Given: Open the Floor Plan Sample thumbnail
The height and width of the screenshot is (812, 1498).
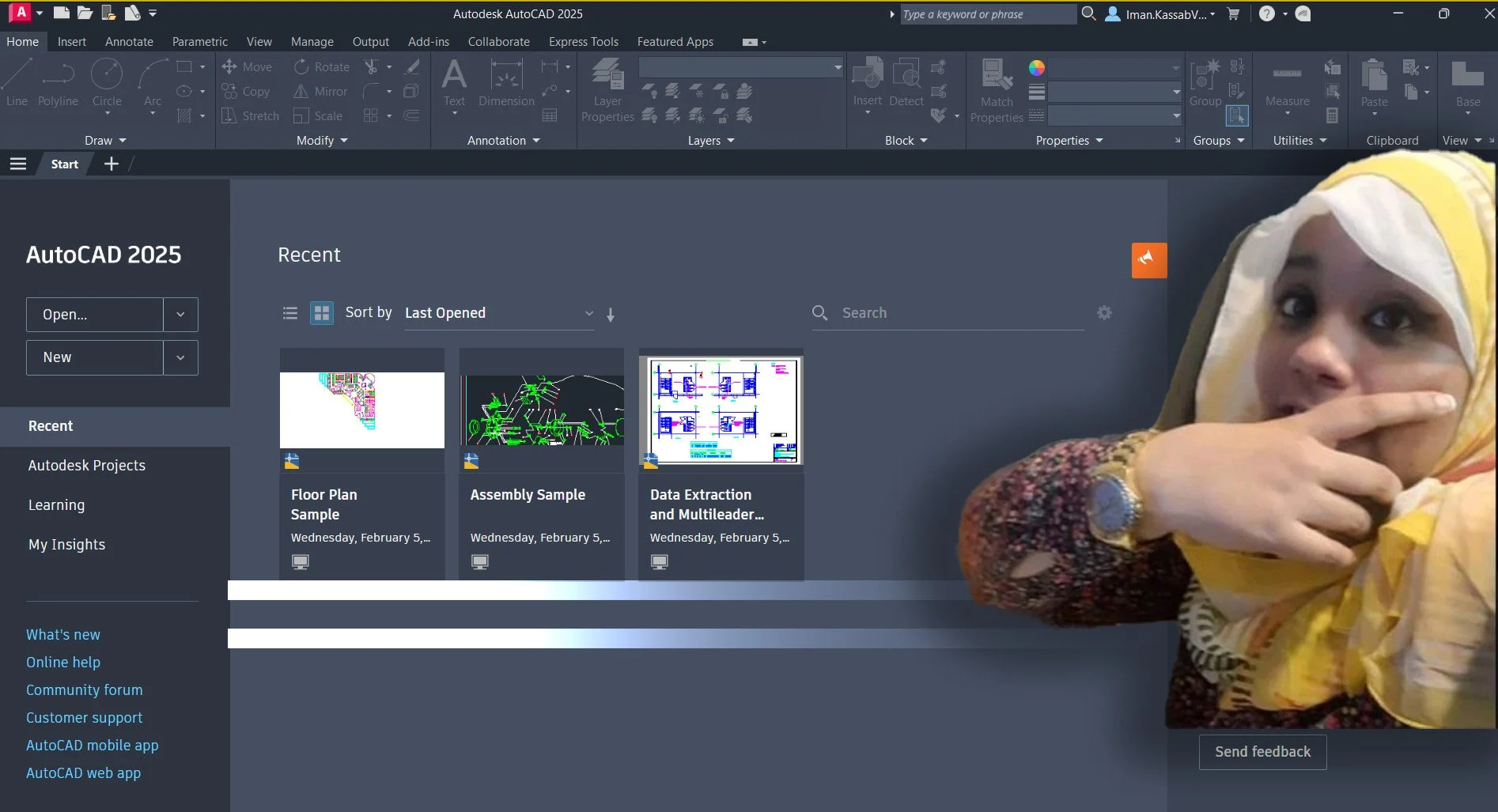Looking at the screenshot, I should click(362, 410).
